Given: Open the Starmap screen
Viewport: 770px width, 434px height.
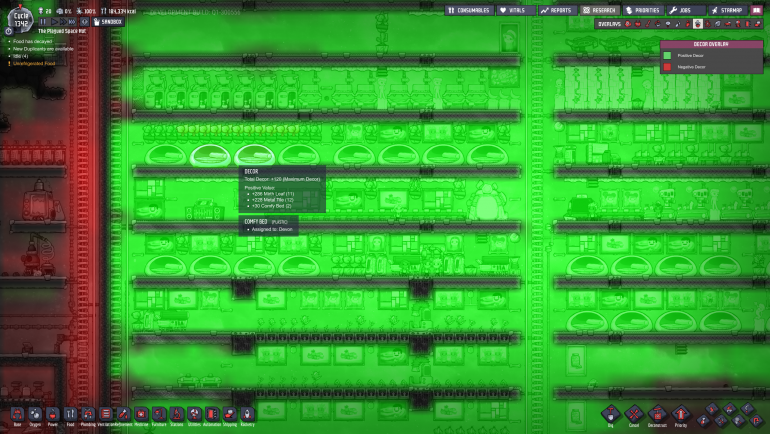Looking at the screenshot, I should pos(728,10).
